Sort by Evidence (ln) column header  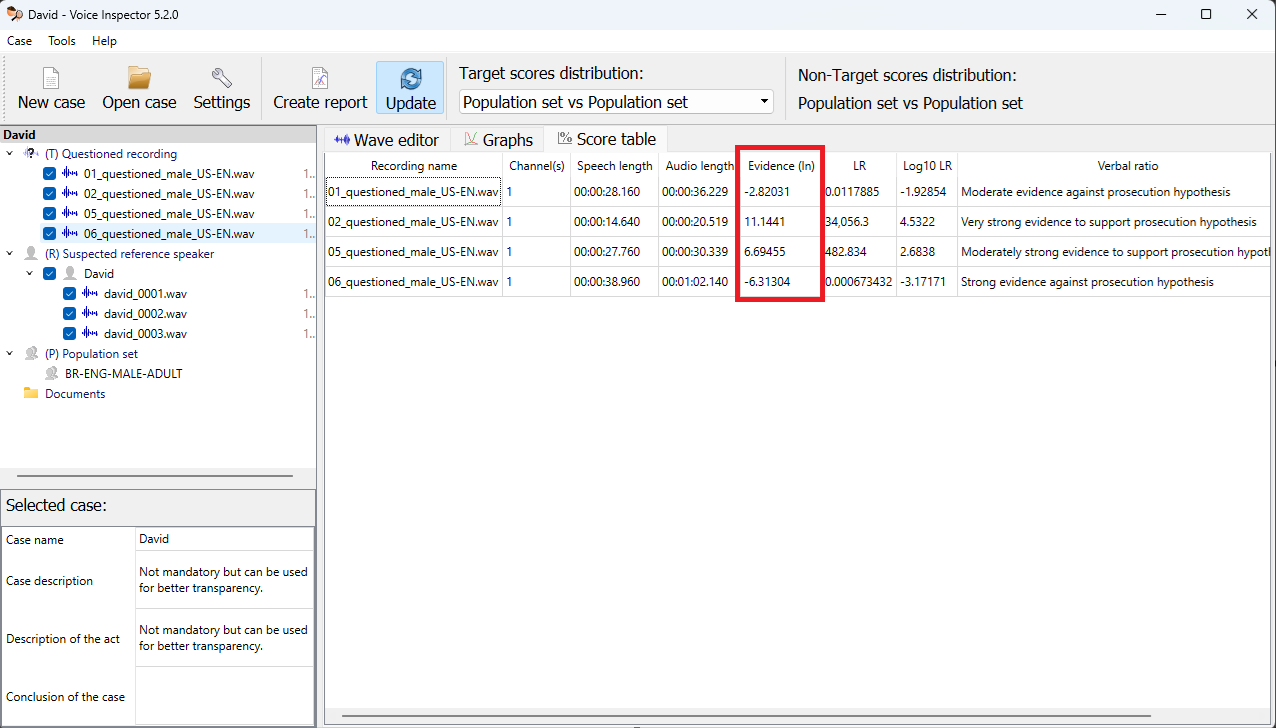tap(781, 166)
